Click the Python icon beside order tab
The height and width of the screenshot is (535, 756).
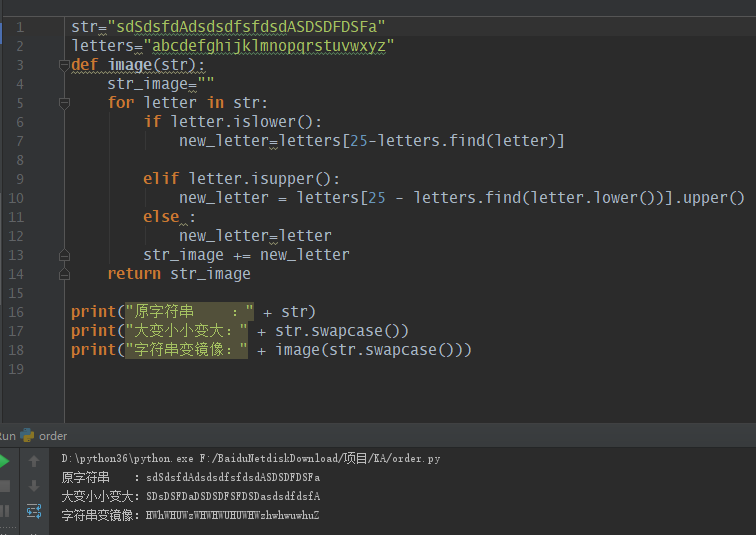click(x=28, y=436)
